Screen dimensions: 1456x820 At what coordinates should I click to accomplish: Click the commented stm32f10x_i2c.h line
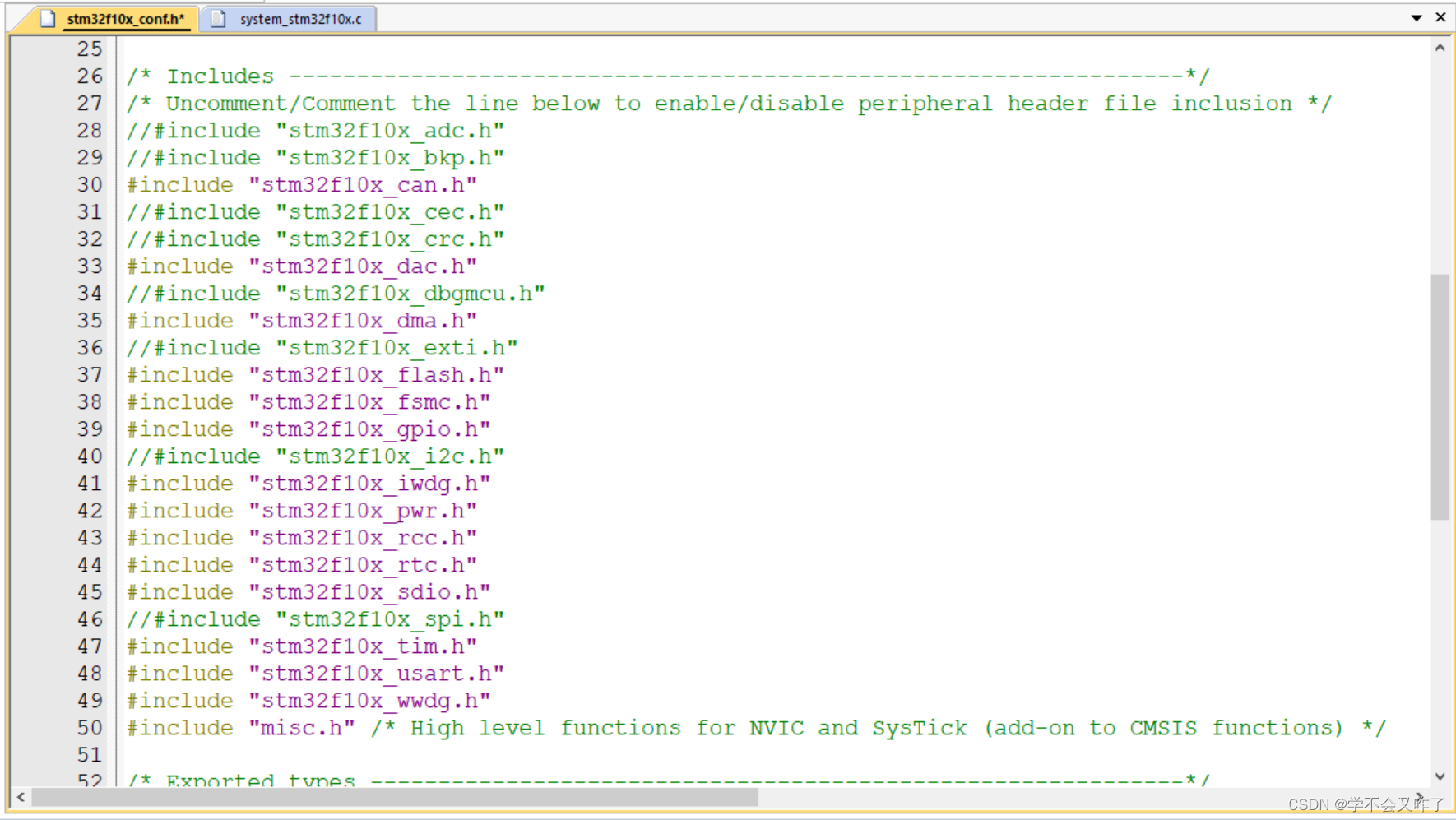(x=315, y=456)
